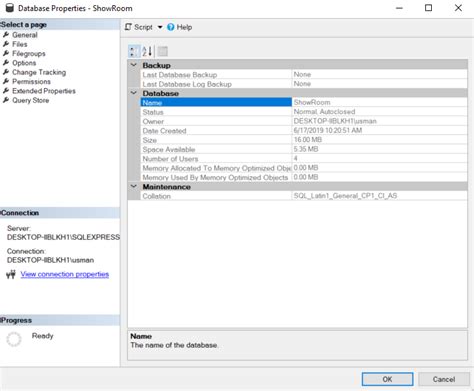Click the database icon in title bar

10,8
